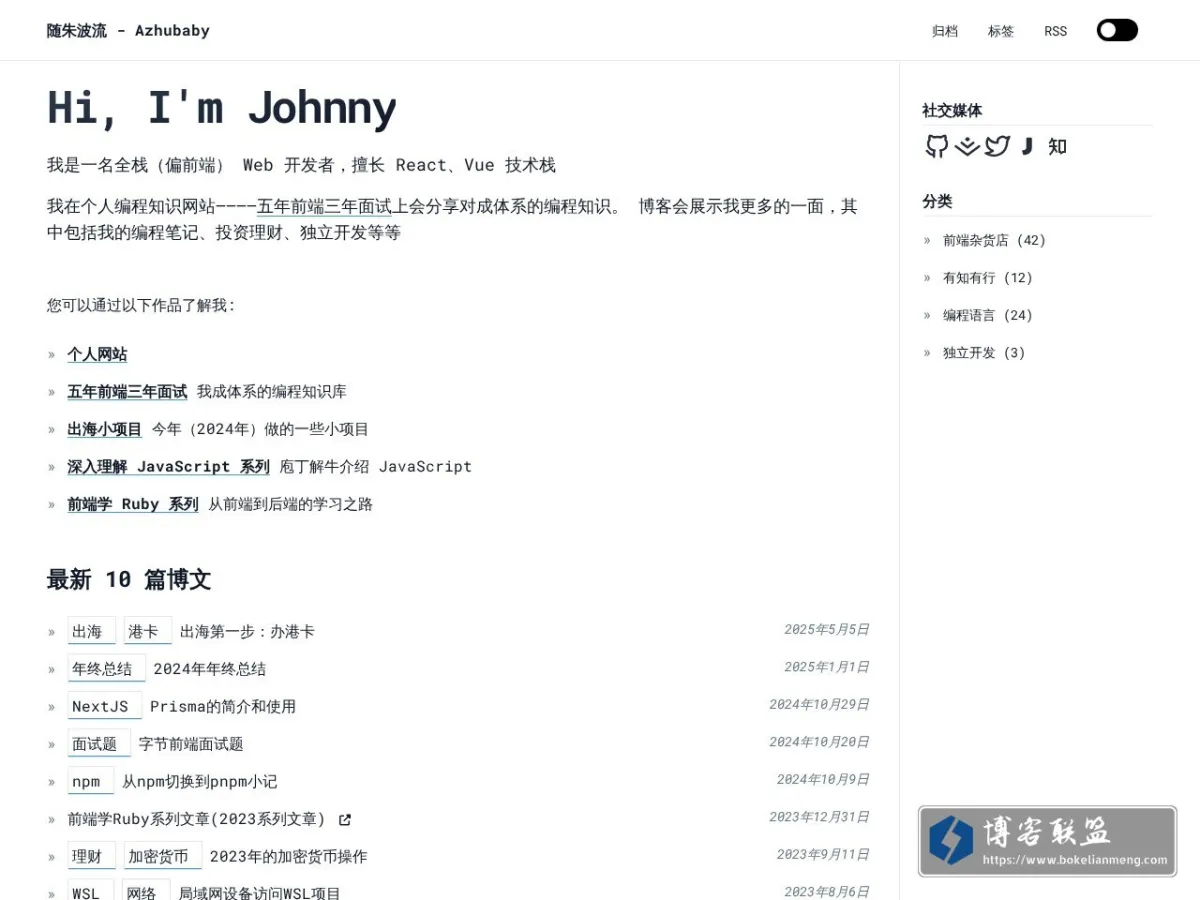Toggle the dark mode switch

1117,30
